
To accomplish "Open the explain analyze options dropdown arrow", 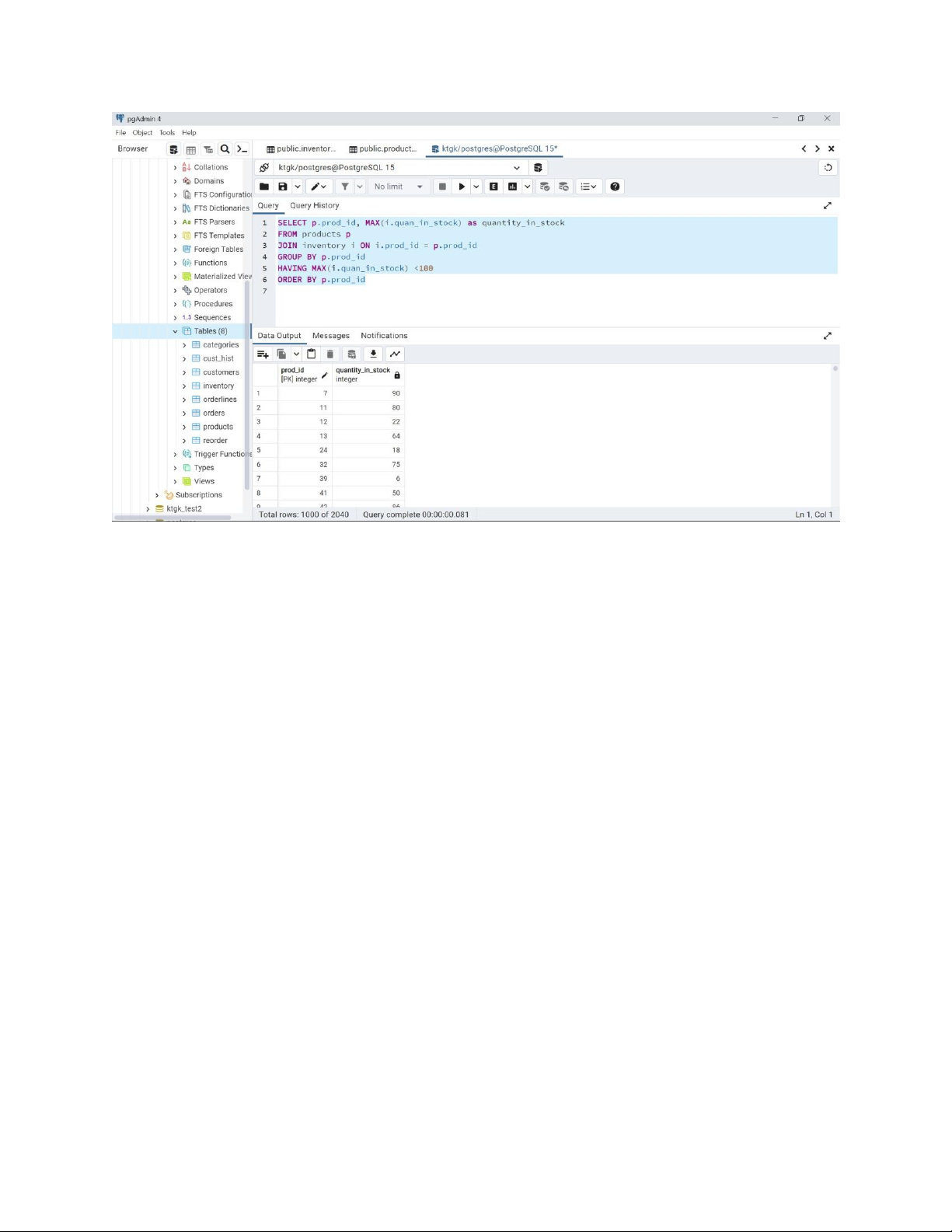I will [528, 187].
